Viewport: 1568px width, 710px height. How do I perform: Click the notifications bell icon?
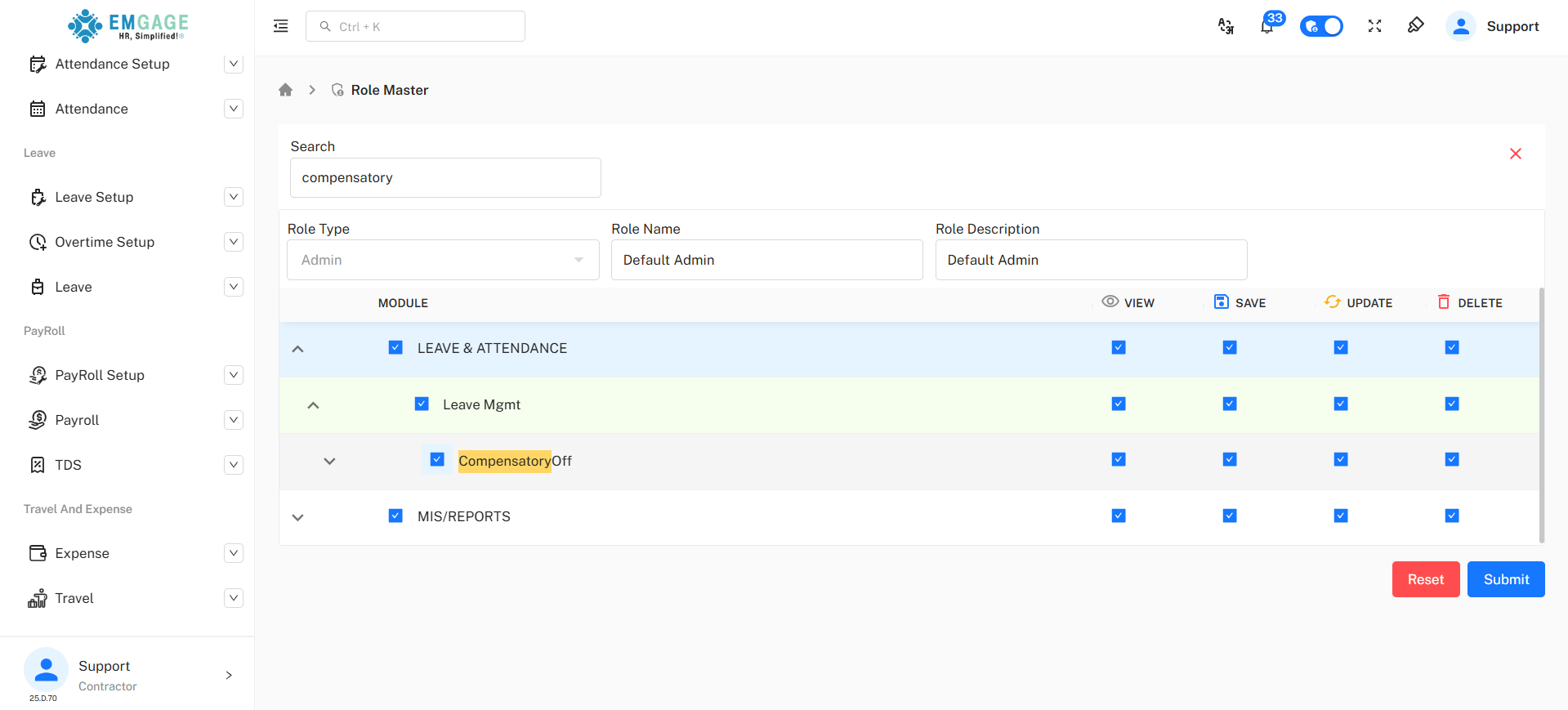[1266, 27]
